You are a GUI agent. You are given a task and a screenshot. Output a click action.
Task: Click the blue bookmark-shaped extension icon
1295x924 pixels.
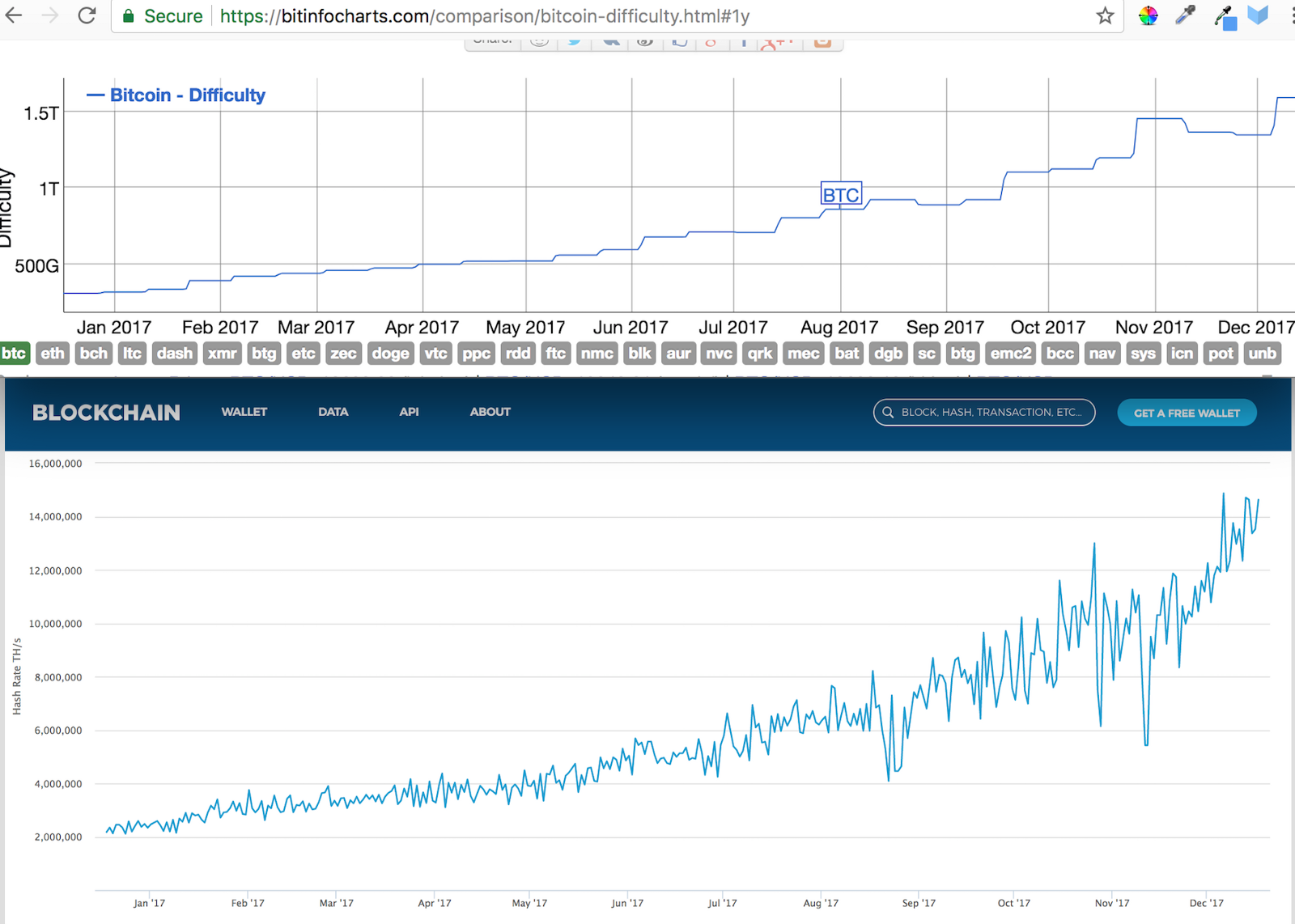(1258, 15)
